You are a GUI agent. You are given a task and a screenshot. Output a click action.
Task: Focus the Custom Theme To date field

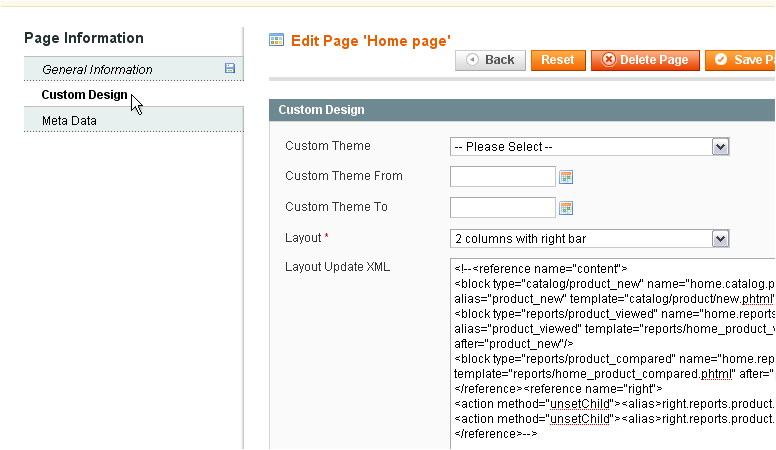pyautogui.click(x=502, y=207)
